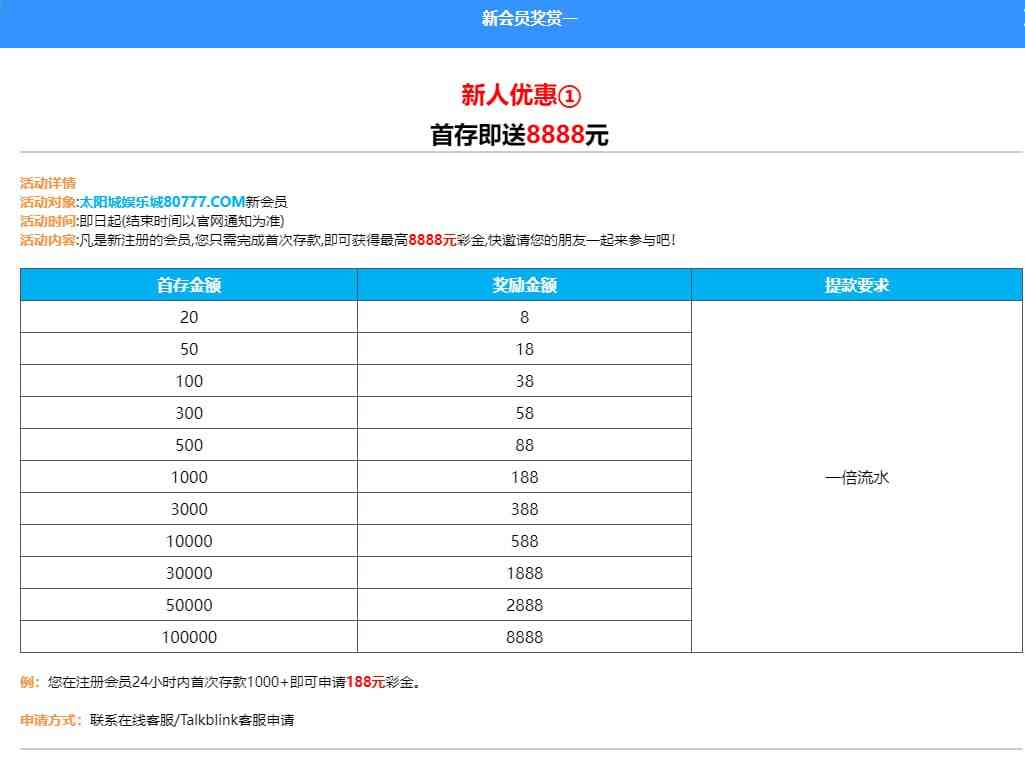Click the 20 deposit amount cell

pyautogui.click(x=189, y=317)
